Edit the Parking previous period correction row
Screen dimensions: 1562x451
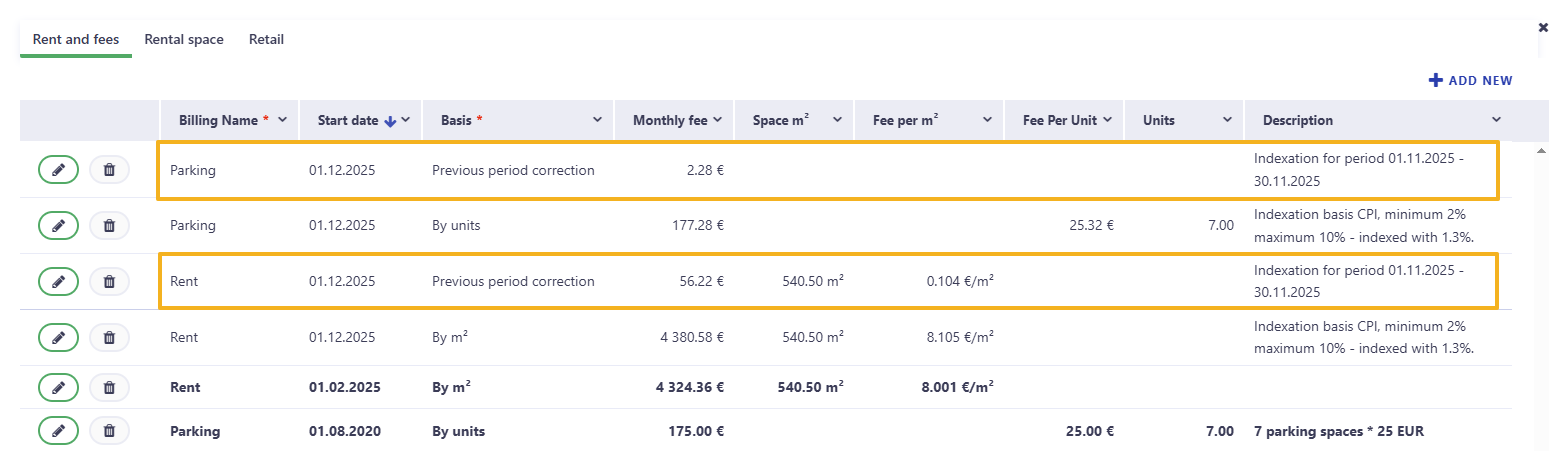coord(58,170)
